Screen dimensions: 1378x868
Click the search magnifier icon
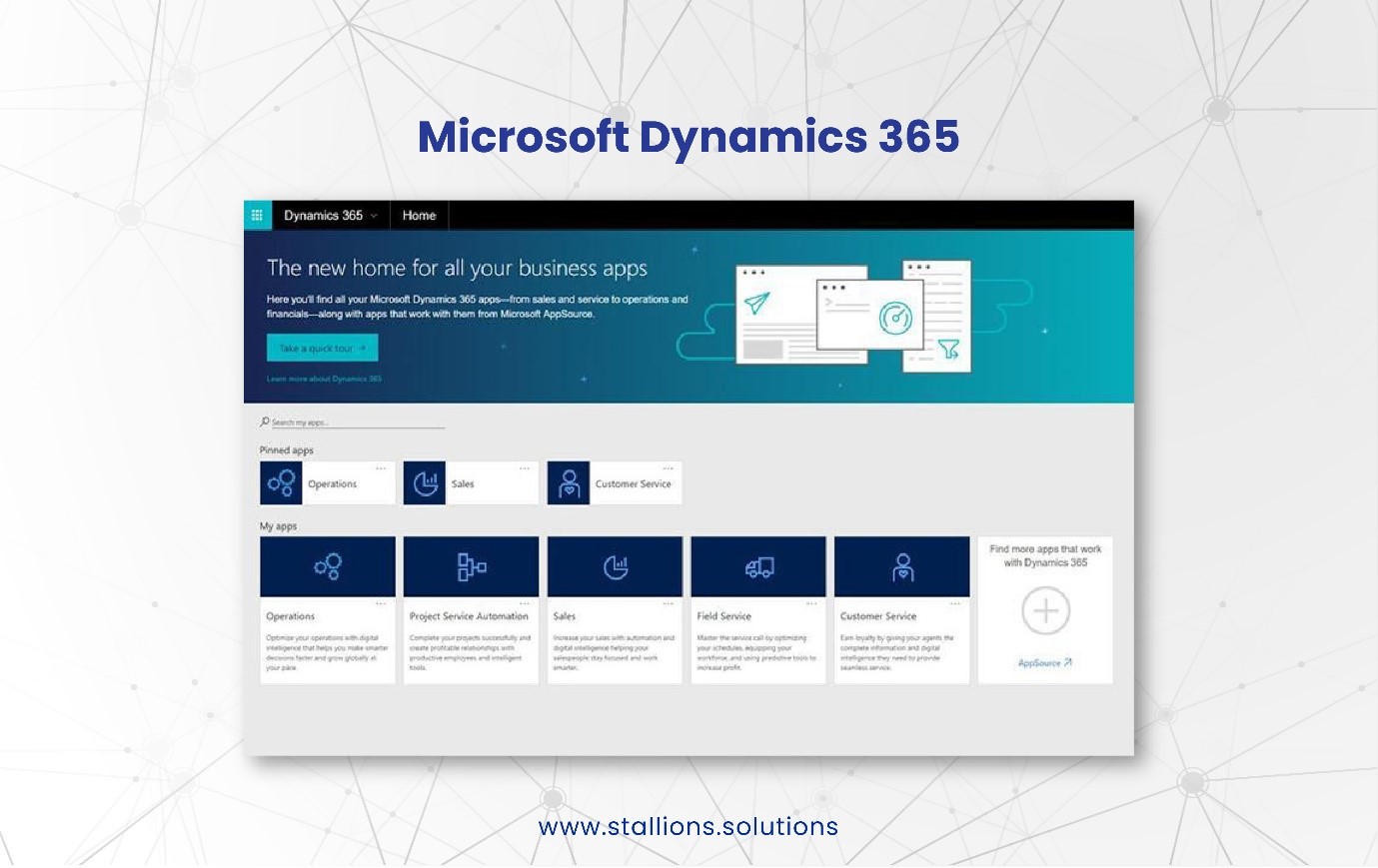click(x=265, y=423)
